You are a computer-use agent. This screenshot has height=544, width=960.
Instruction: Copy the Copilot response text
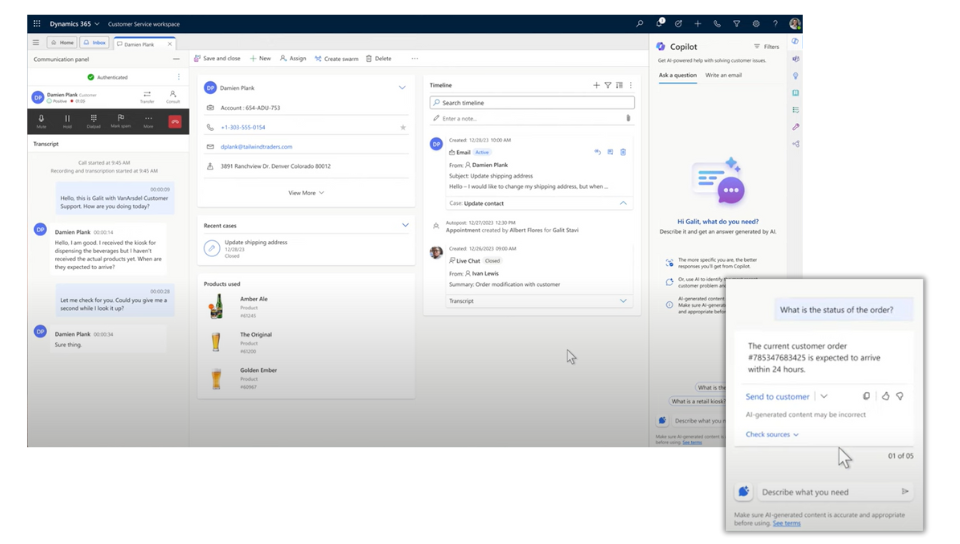tap(866, 396)
